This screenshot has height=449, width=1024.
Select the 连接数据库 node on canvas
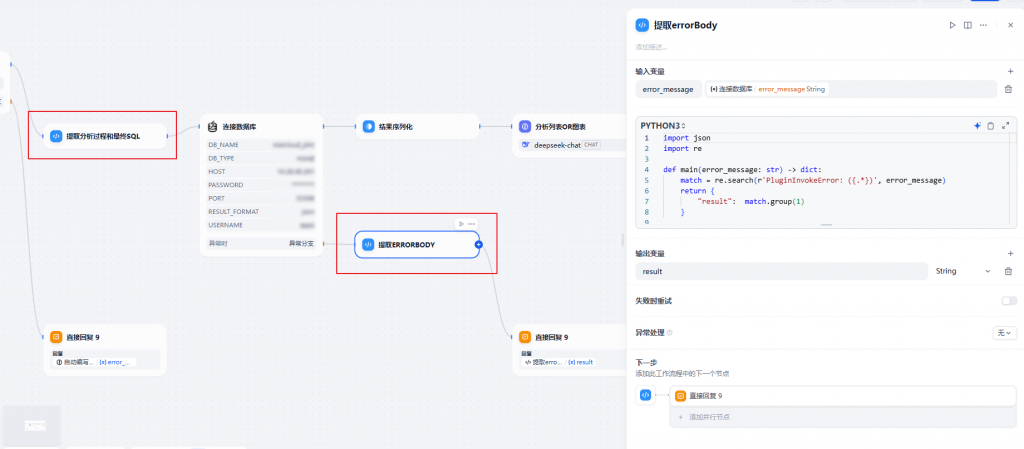click(x=262, y=127)
